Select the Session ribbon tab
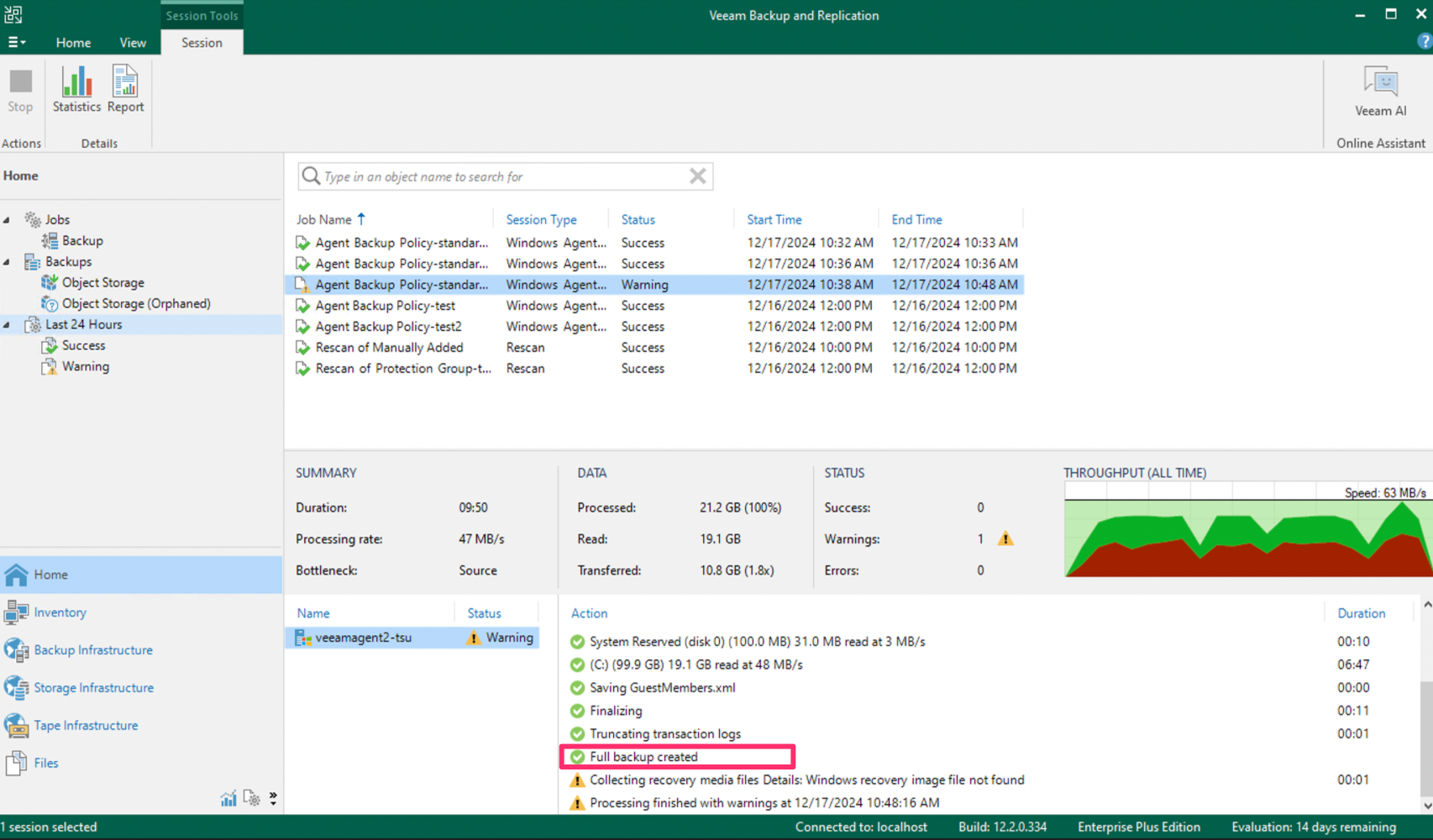The width and height of the screenshot is (1433, 840). pyautogui.click(x=202, y=43)
